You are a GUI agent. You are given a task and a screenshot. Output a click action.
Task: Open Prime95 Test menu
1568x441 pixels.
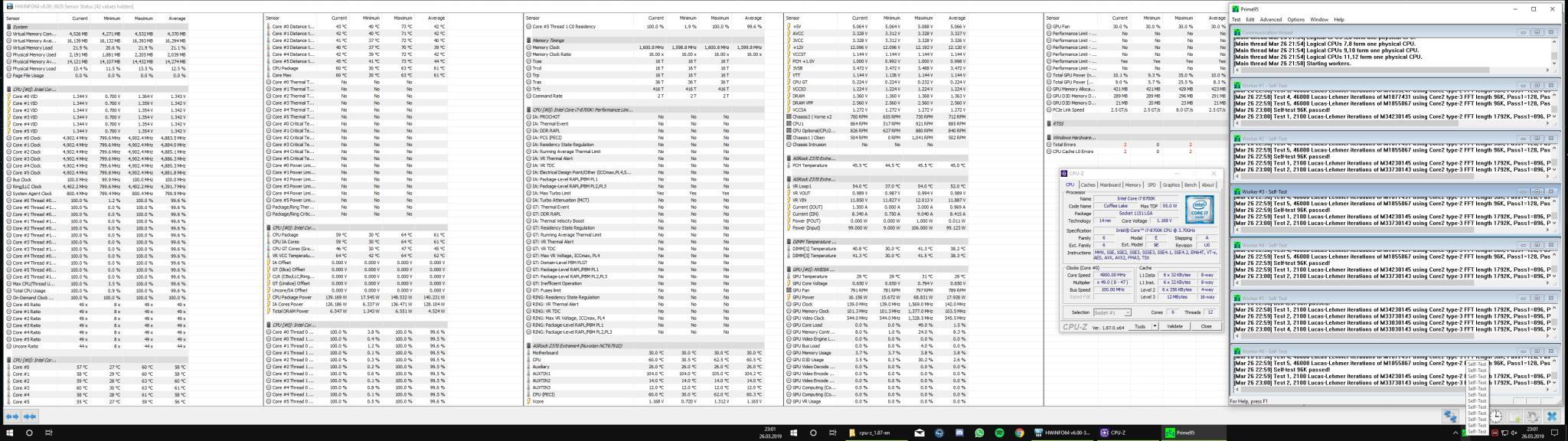(1237, 19)
